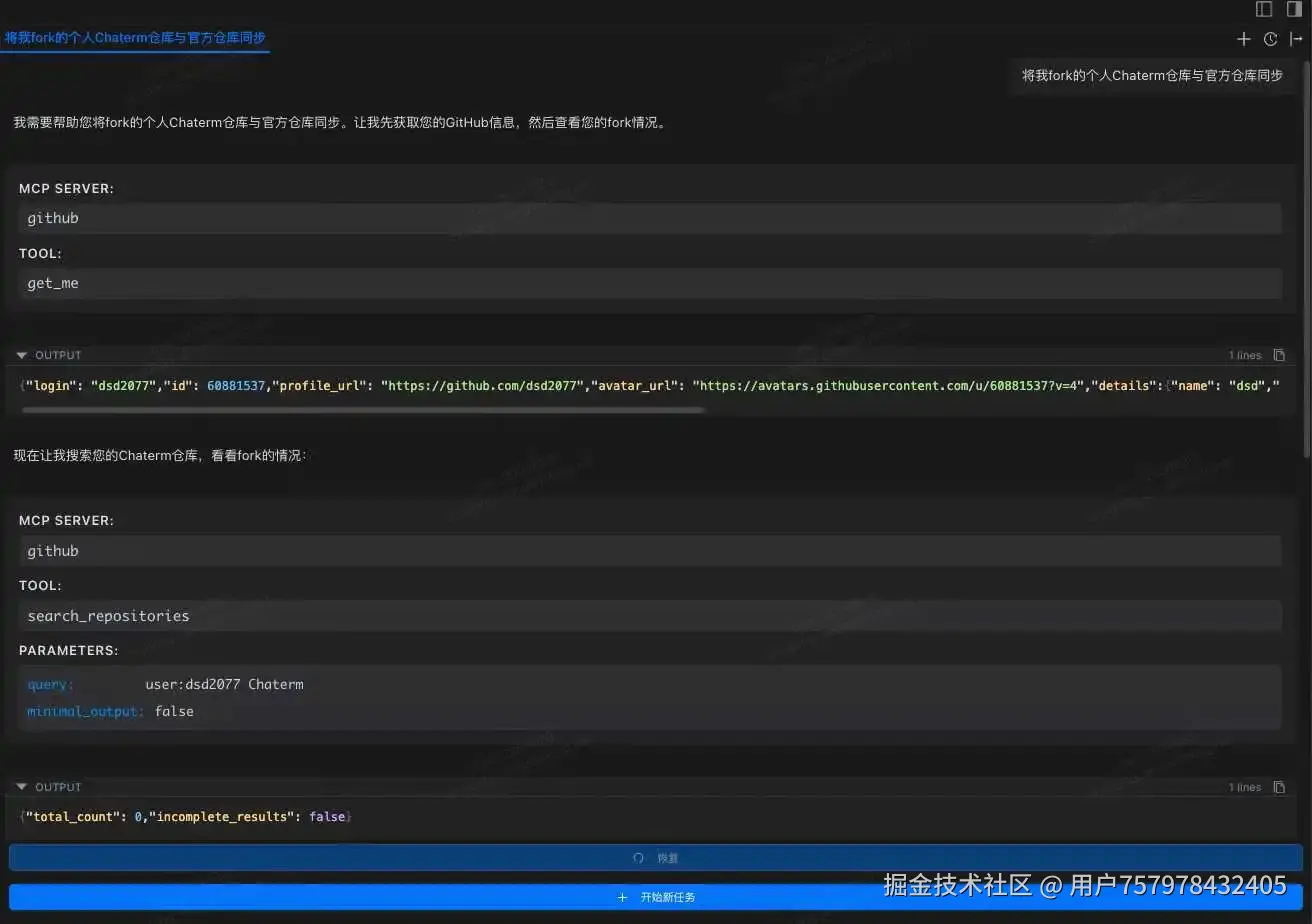The width and height of the screenshot is (1312, 924).
Task: Toggle the left sidebar layout icon
Action: [1264, 9]
